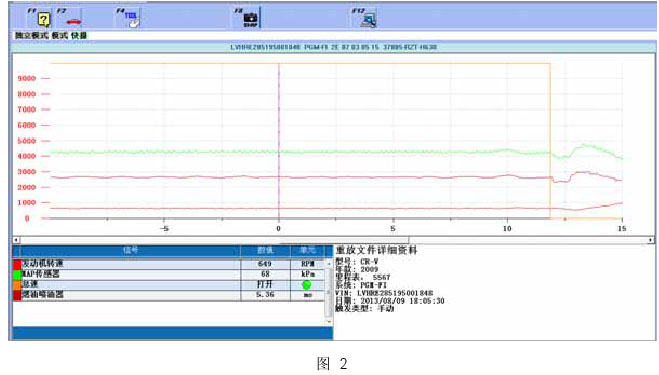Viewport: 659px width, 375px height.
Task: Click the magenta cursor line at time 0
Action: coord(279,141)
